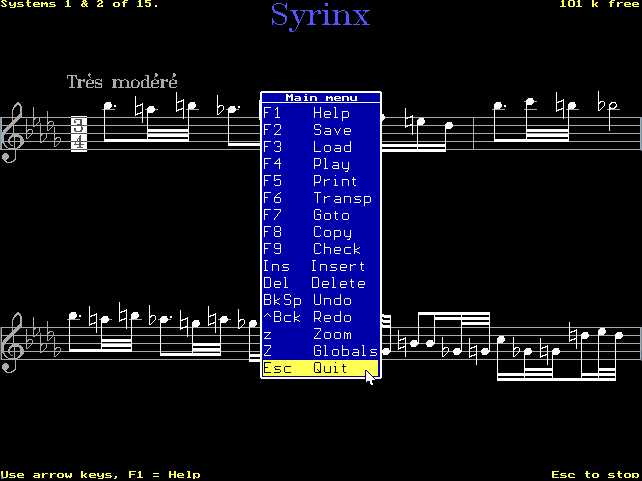The width and height of the screenshot is (642, 481).
Task: Select Save in the Main menu
Action: point(320,130)
